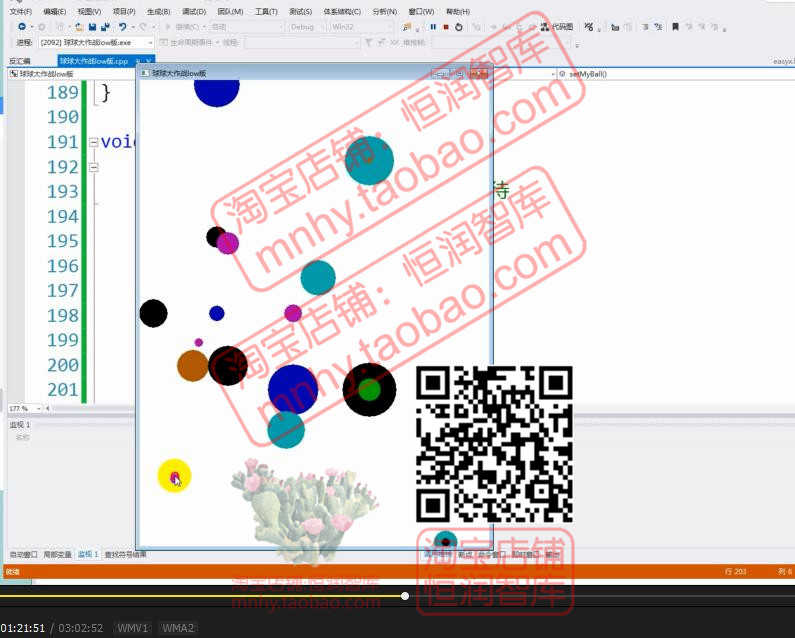The height and width of the screenshot is (638, 795).
Task: Open the Debug configuration dropdown
Action: coord(305,27)
